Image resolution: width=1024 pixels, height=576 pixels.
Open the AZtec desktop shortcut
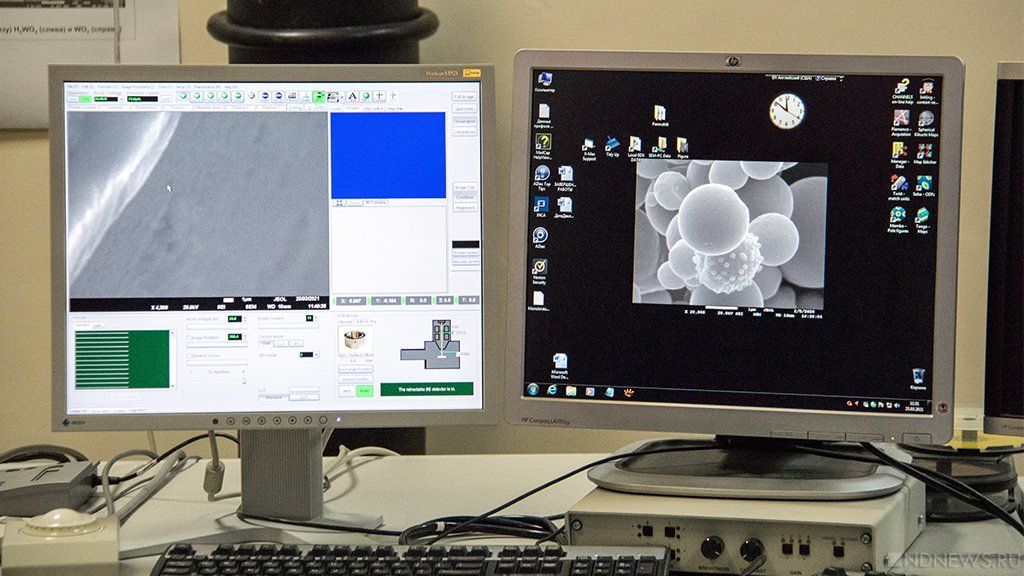540,238
